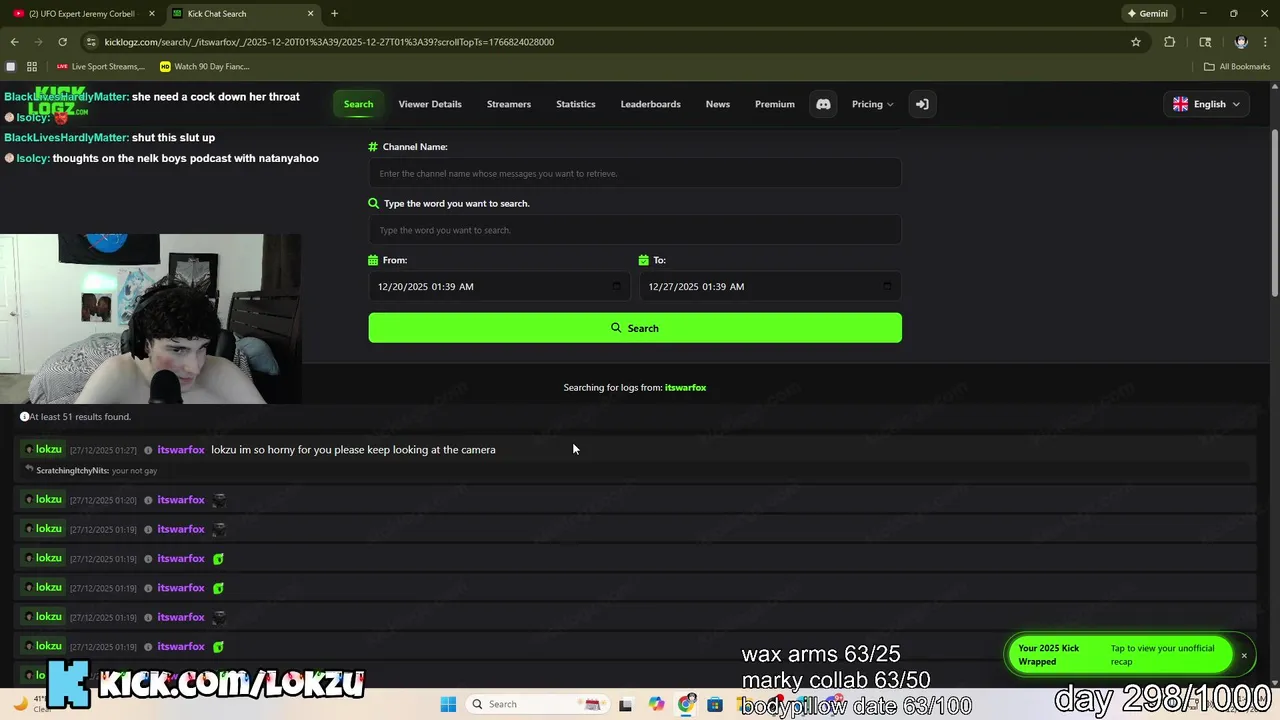The height and width of the screenshot is (720, 1280).
Task: Open Chrome from taskbar
Action: (x=686, y=704)
